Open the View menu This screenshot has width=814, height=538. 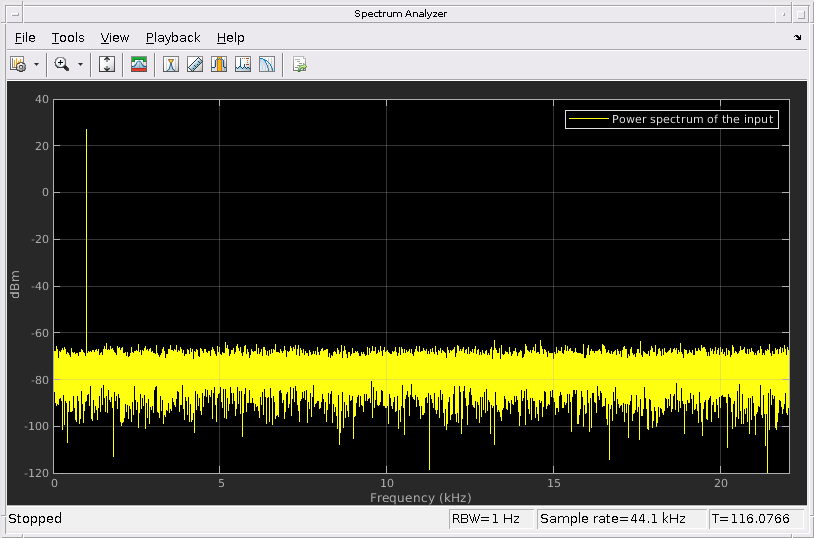(115, 38)
